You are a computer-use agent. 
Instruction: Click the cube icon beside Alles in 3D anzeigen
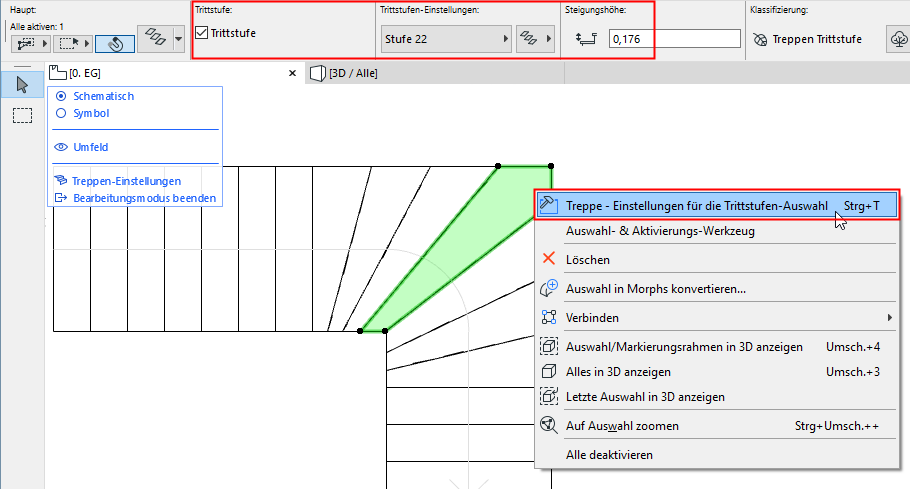(x=548, y=371)
